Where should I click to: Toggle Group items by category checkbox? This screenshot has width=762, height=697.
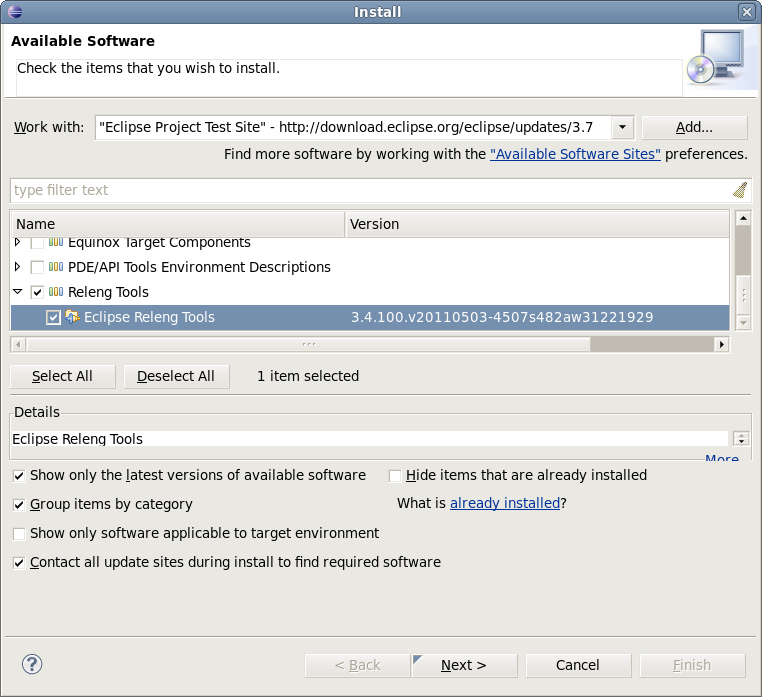(x=19, y=505)
